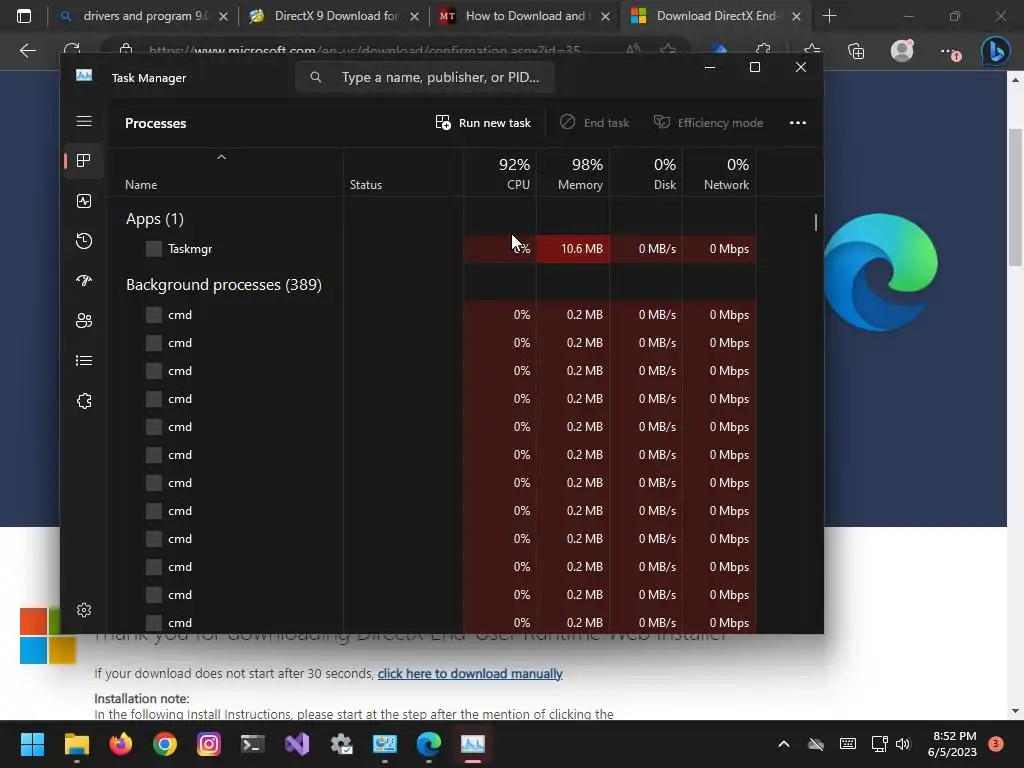
Task: Collapse the columns sort chevron above Name
Action: (221, 157)
